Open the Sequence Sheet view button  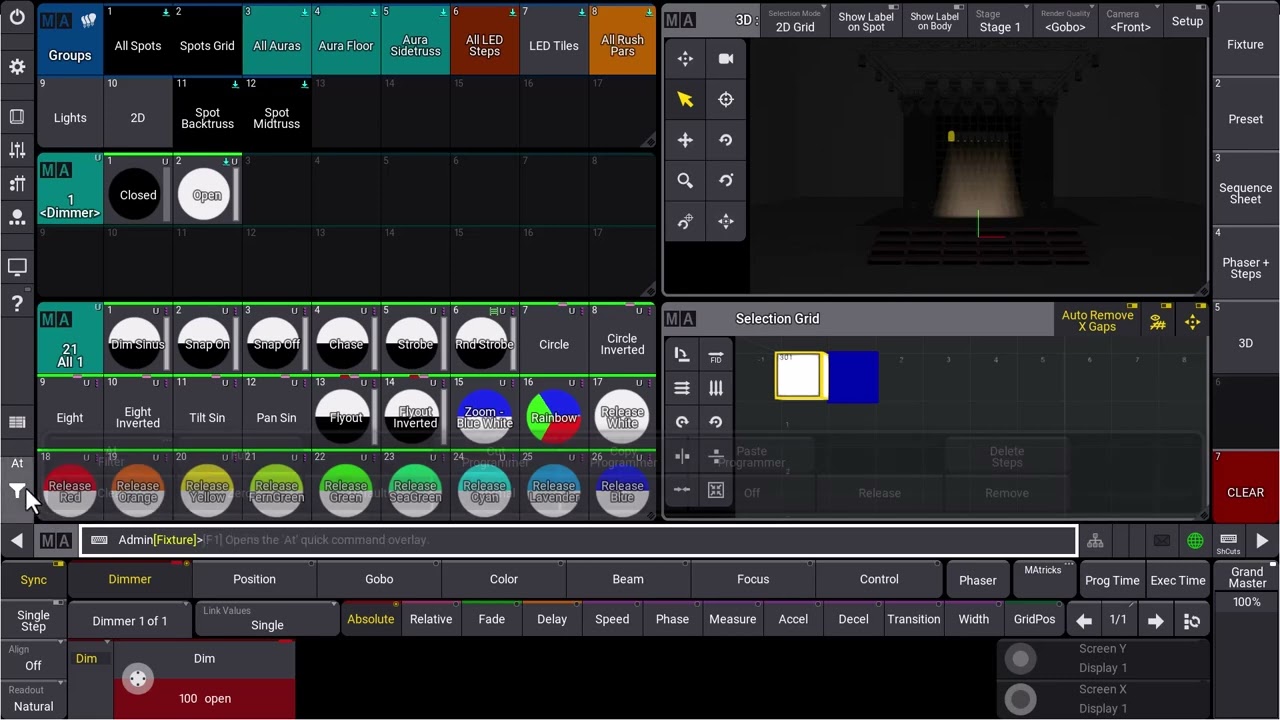[1245, 187]
